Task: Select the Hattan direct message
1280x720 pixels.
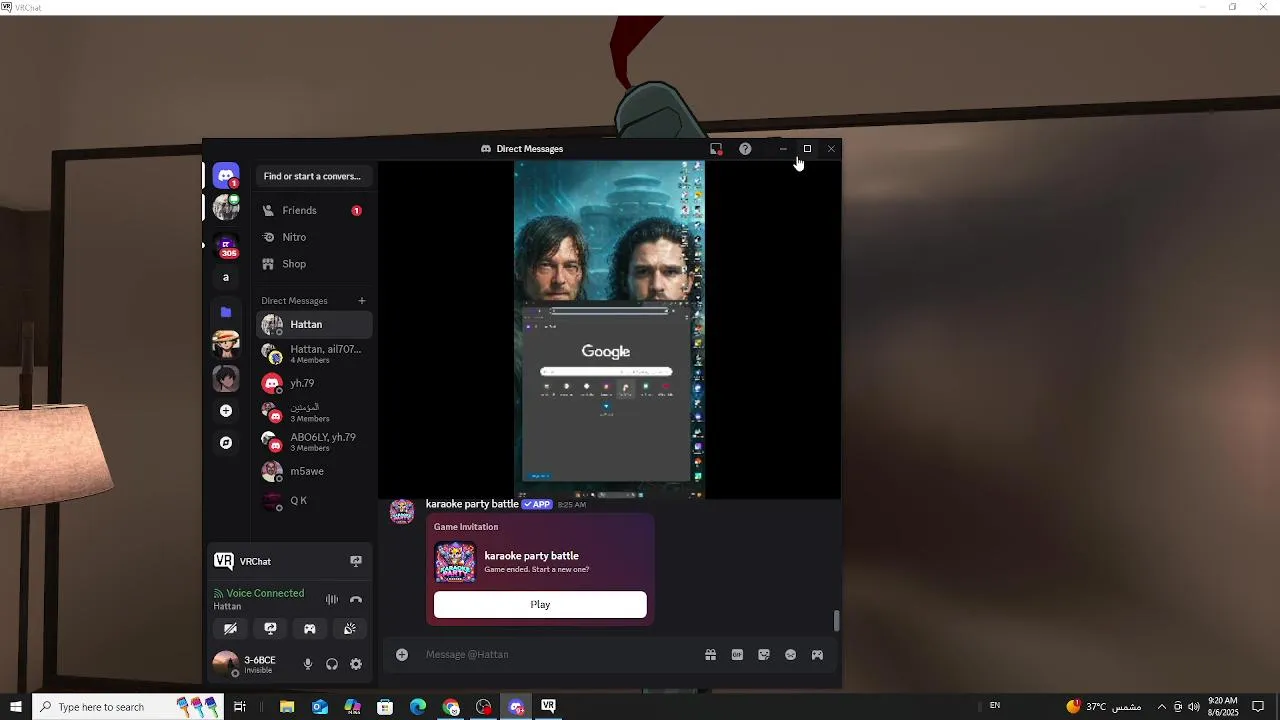Action: click(314, 325)
